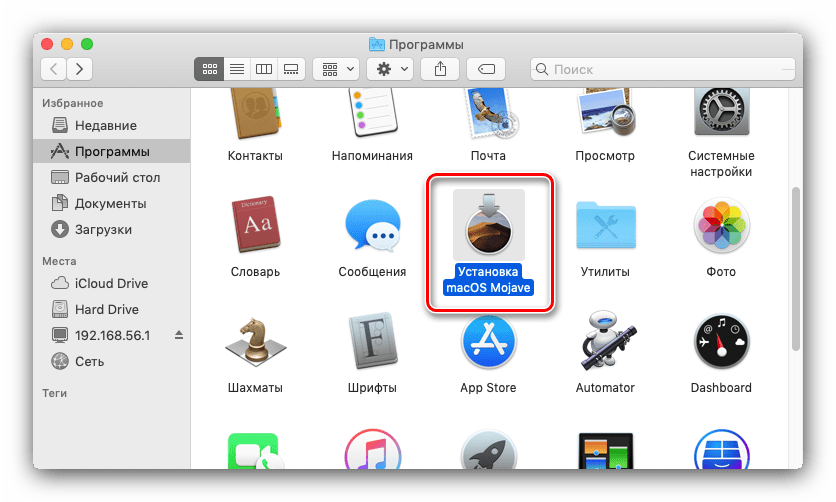The image size is (836, 502).
Task: Click the Share toolbar button
Action: coord(440,69)
